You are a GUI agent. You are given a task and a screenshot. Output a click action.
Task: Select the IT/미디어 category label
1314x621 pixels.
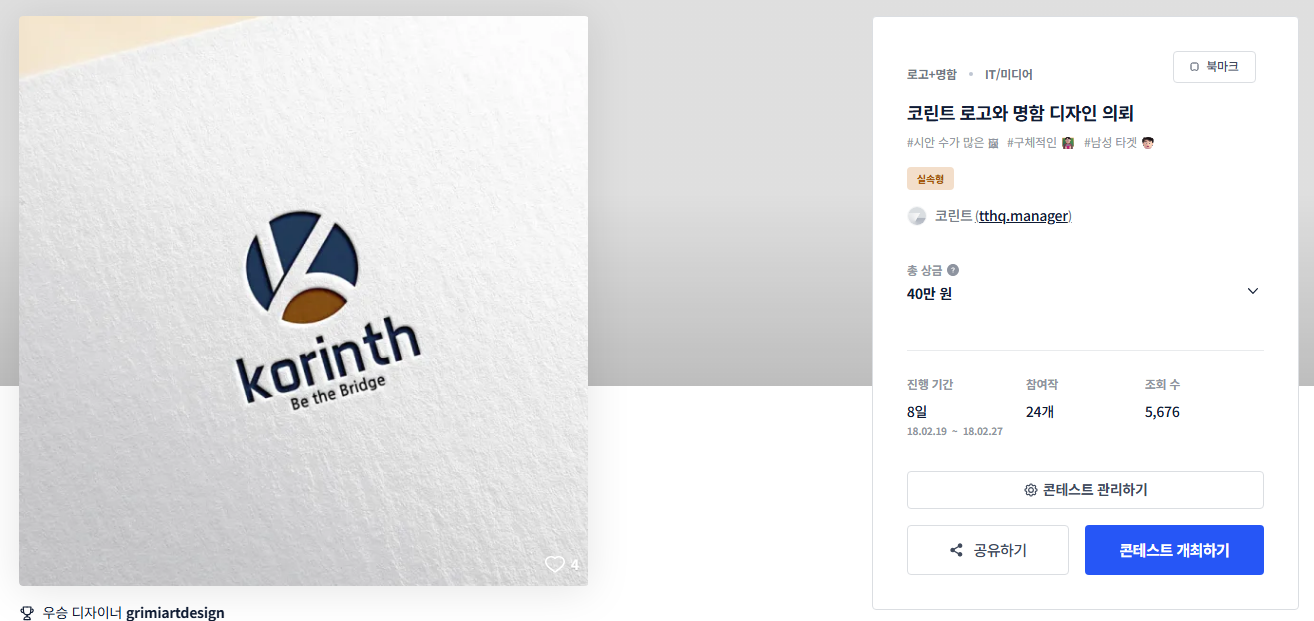[x=1009, y=74]
